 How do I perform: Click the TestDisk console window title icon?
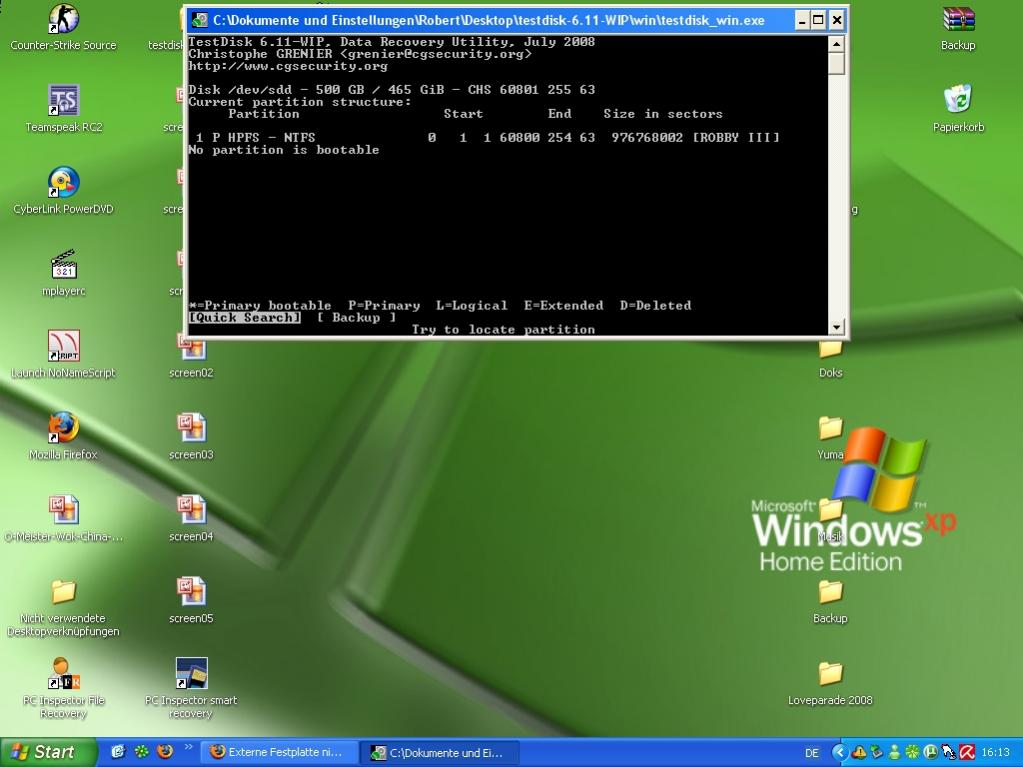click(x=200, y=20)
